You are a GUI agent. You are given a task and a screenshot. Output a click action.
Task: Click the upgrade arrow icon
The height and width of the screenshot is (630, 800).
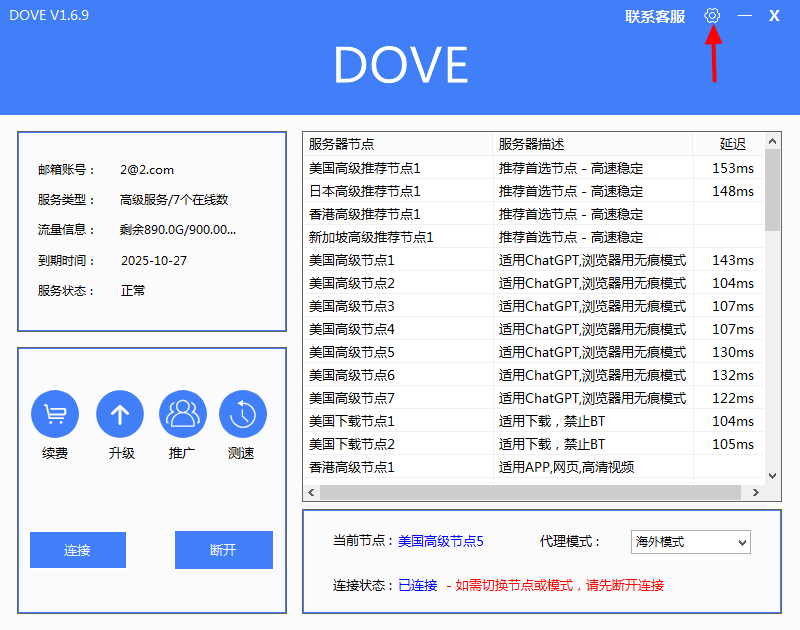(x=120, y=414)
